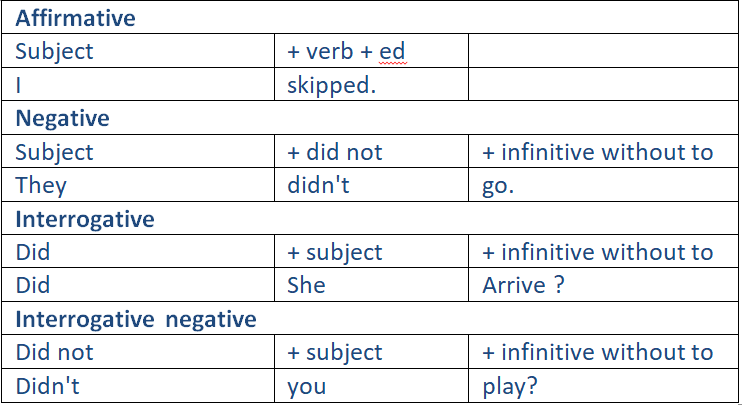Click the "Arrive ?" cell
Screen dimensions: 742x405
[523, 285]
